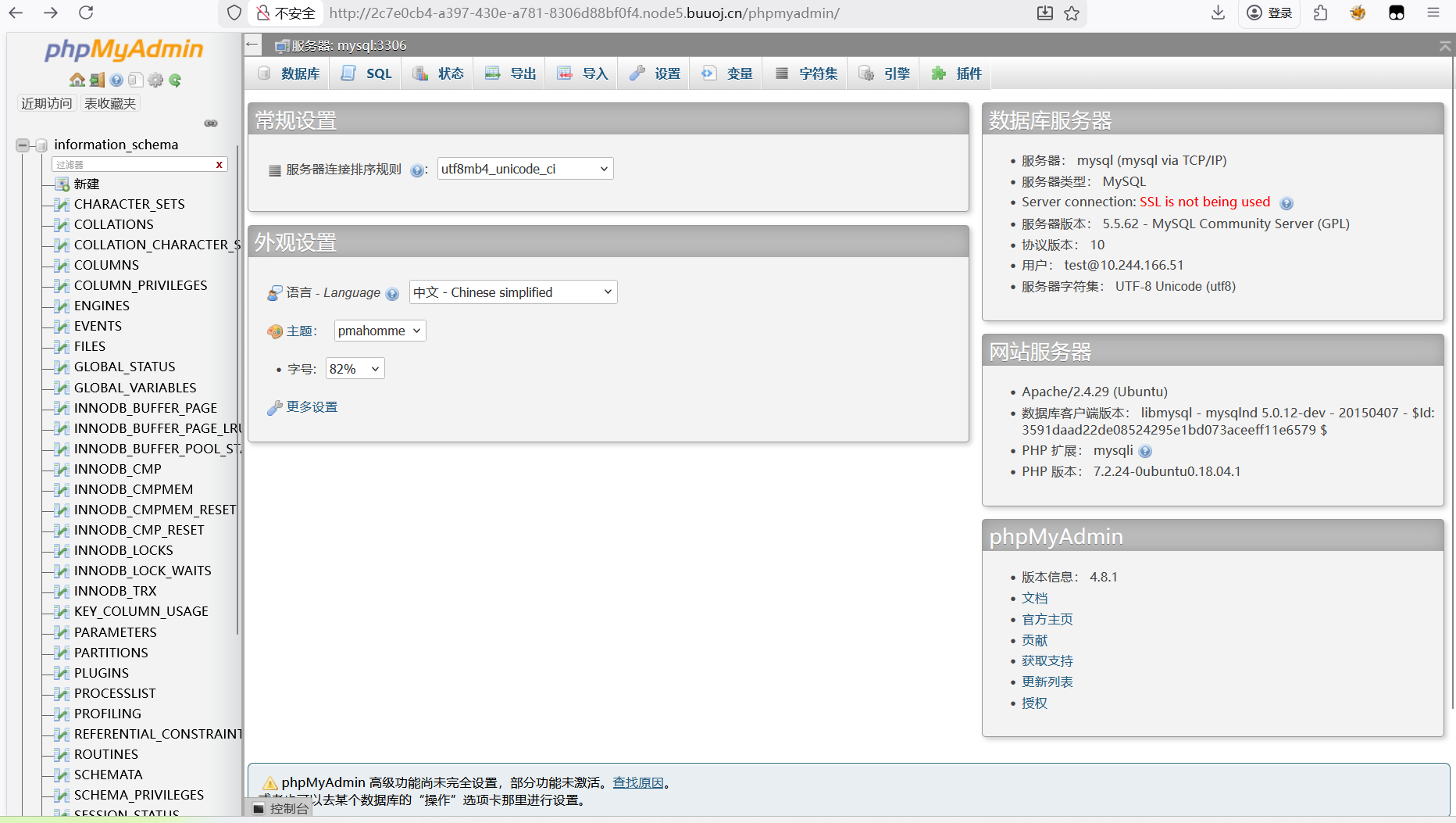Click help icon next to mysqli PHP extension
Image resolution: width=1456 pixels, height=823 pixels.
1145,452
